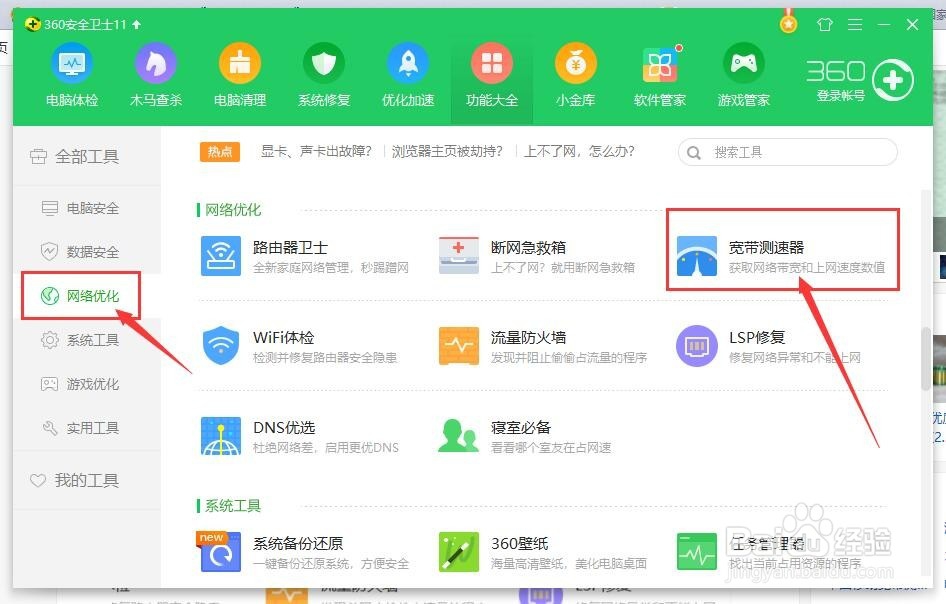This screenshot has width=946, height=604.
Task: Open 路由器卫士 router icon
Action: [221, 256]
